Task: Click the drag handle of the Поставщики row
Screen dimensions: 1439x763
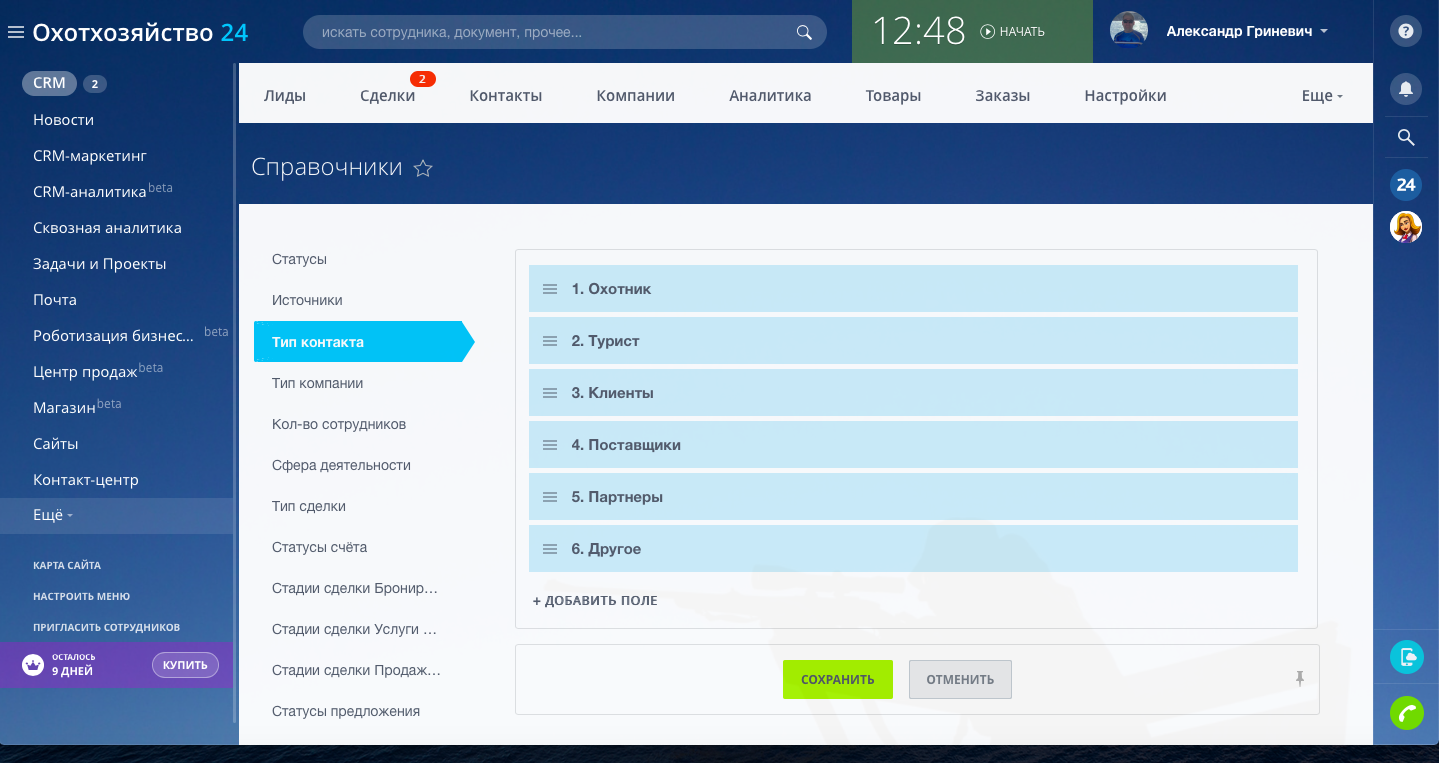Action: coord(549,445)
